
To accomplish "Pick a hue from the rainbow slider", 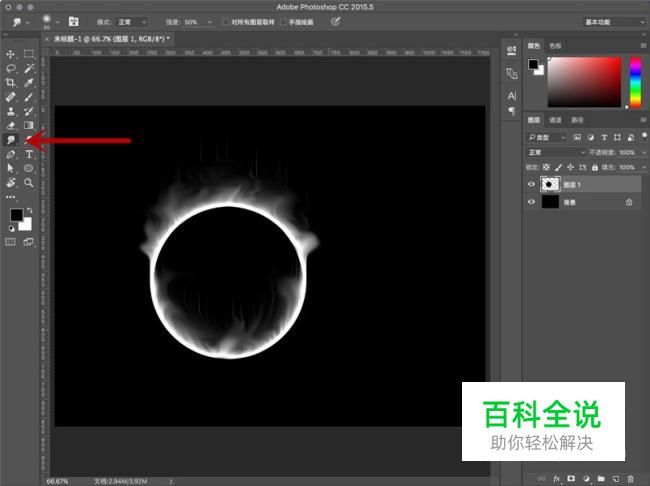I will coord(634,80).
